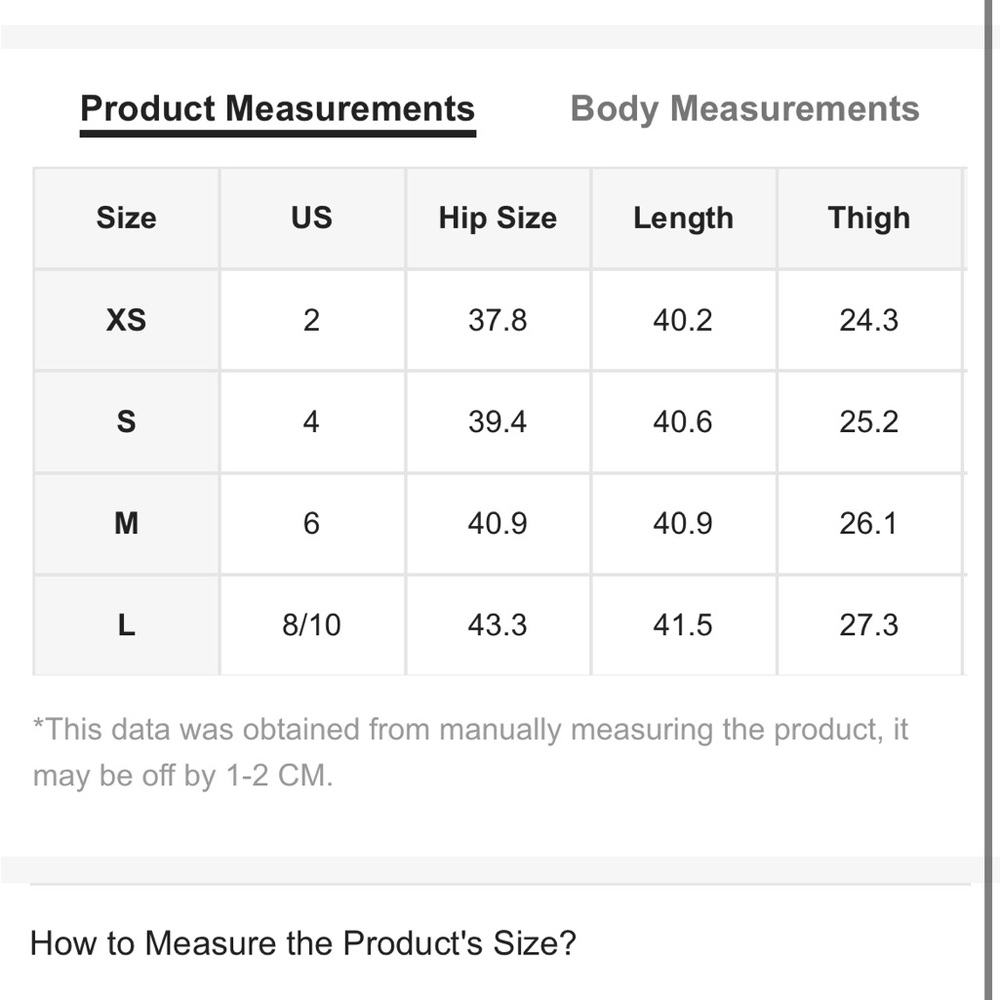The height and width of the screenshot is (1000, 1000).
Task: Select the S size row label
Action: pos(126,422)
